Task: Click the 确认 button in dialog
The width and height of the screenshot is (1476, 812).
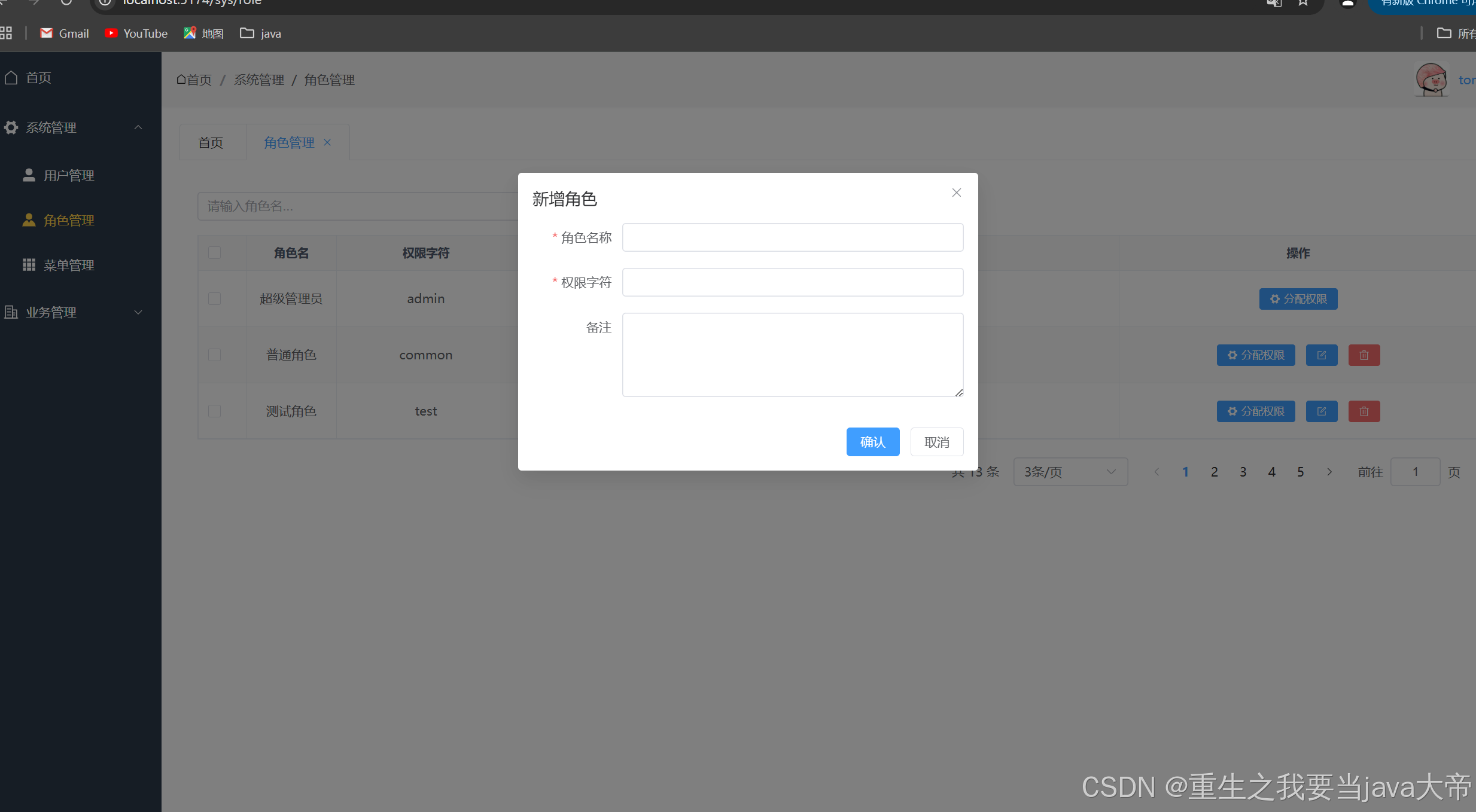Action: (x=872, y=442)
